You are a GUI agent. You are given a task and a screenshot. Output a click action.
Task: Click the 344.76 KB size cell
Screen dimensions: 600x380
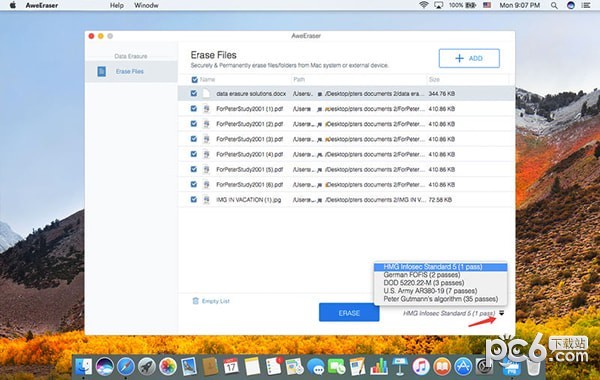tap(442, 94)
